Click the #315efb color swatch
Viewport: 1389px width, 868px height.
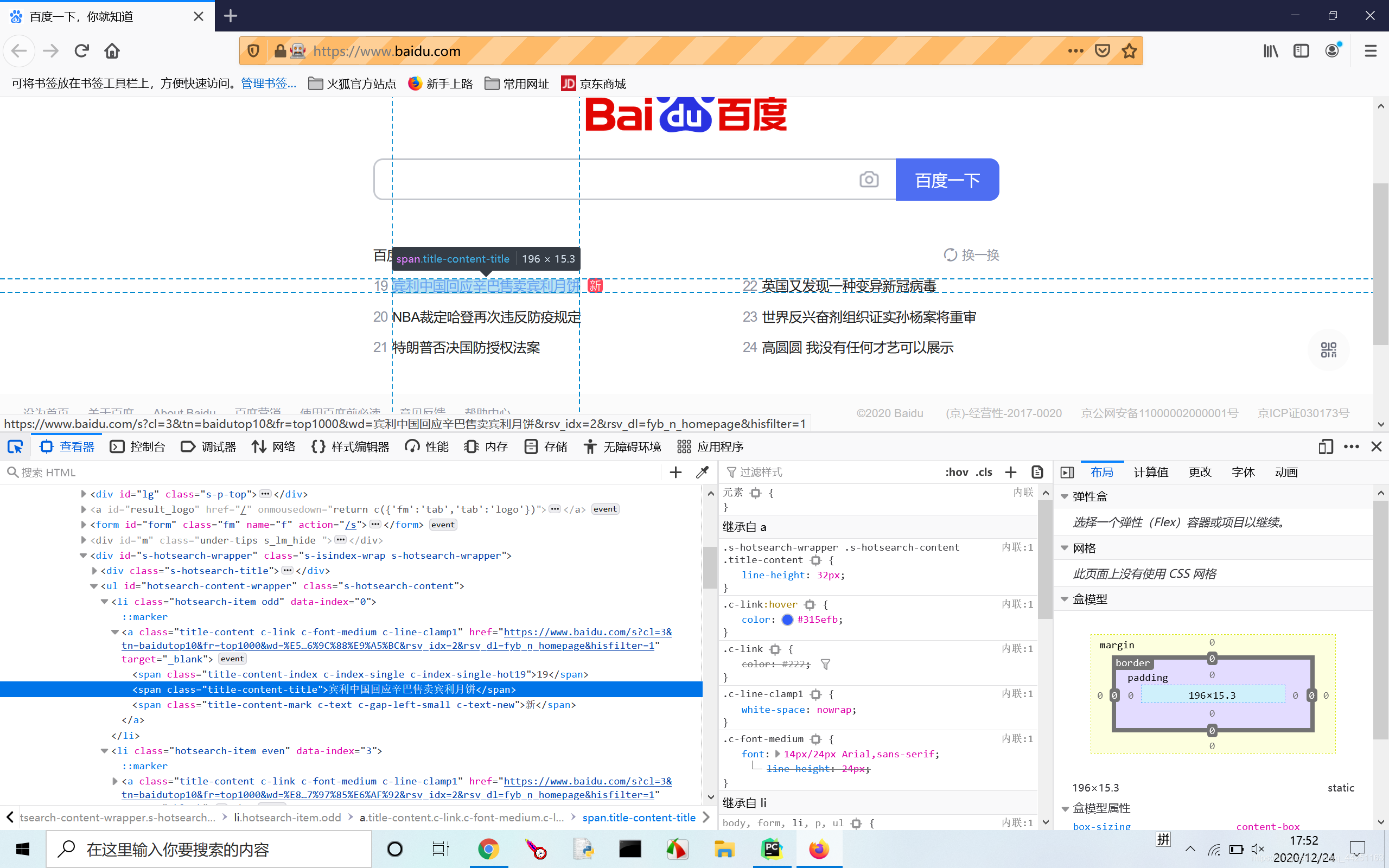(787, 620)
